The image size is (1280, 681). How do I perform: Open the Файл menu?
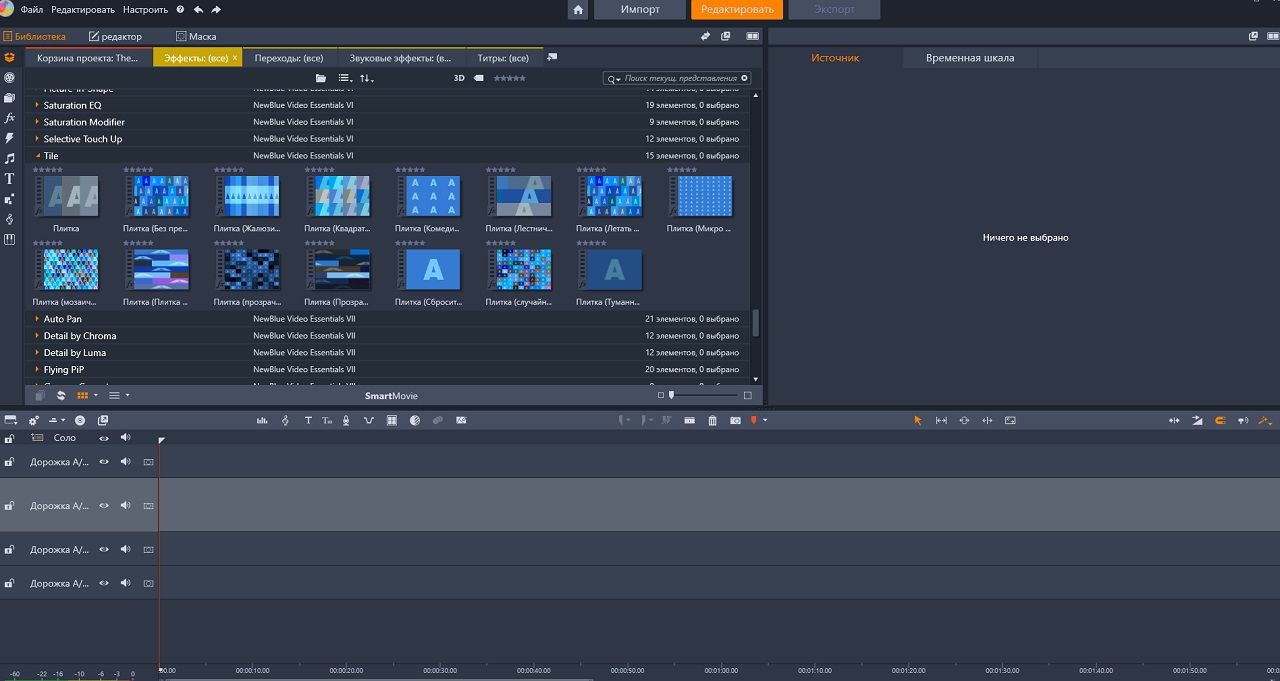(31, 9)
